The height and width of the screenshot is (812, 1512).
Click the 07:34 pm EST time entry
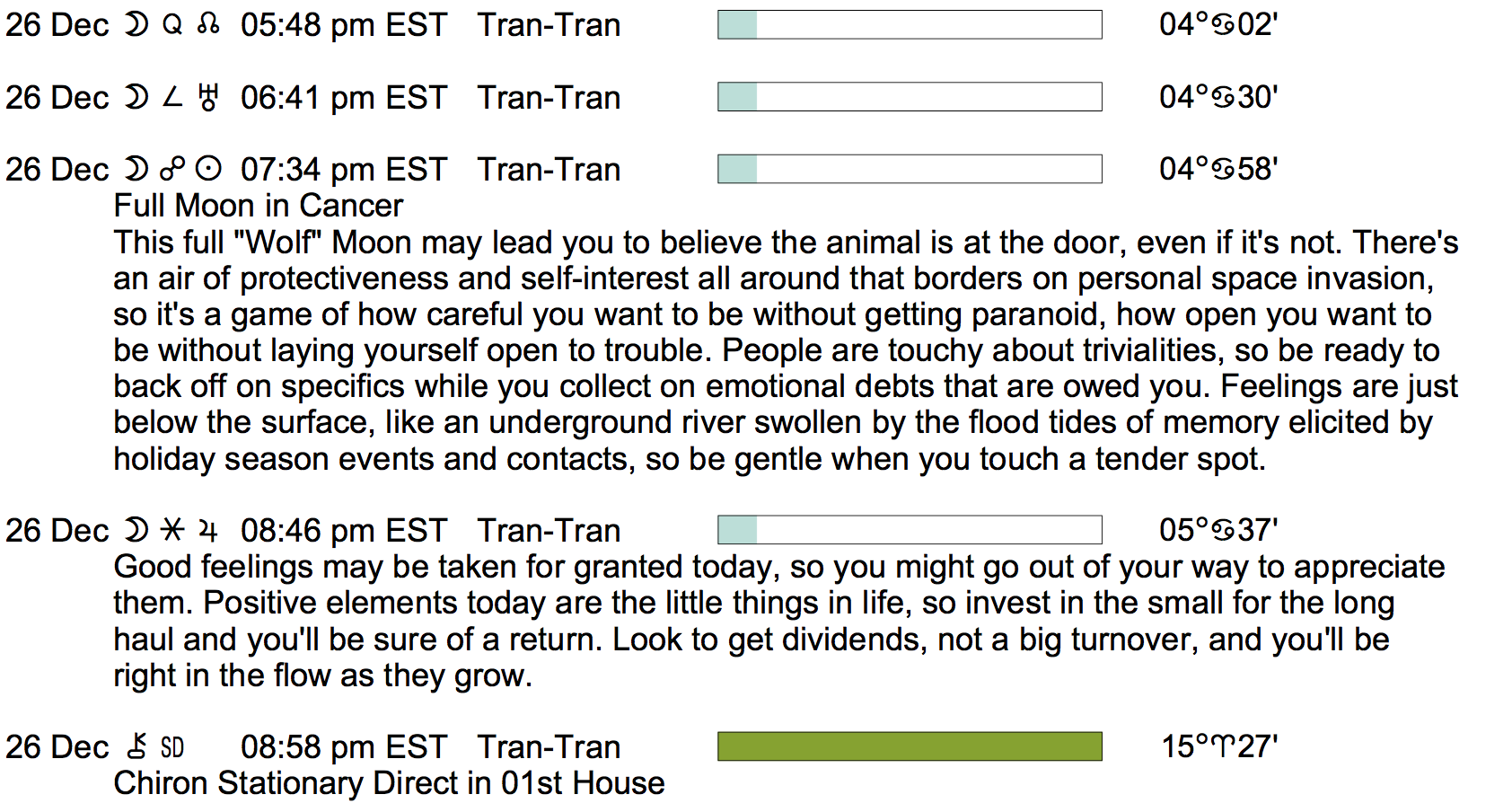[344, 170]
